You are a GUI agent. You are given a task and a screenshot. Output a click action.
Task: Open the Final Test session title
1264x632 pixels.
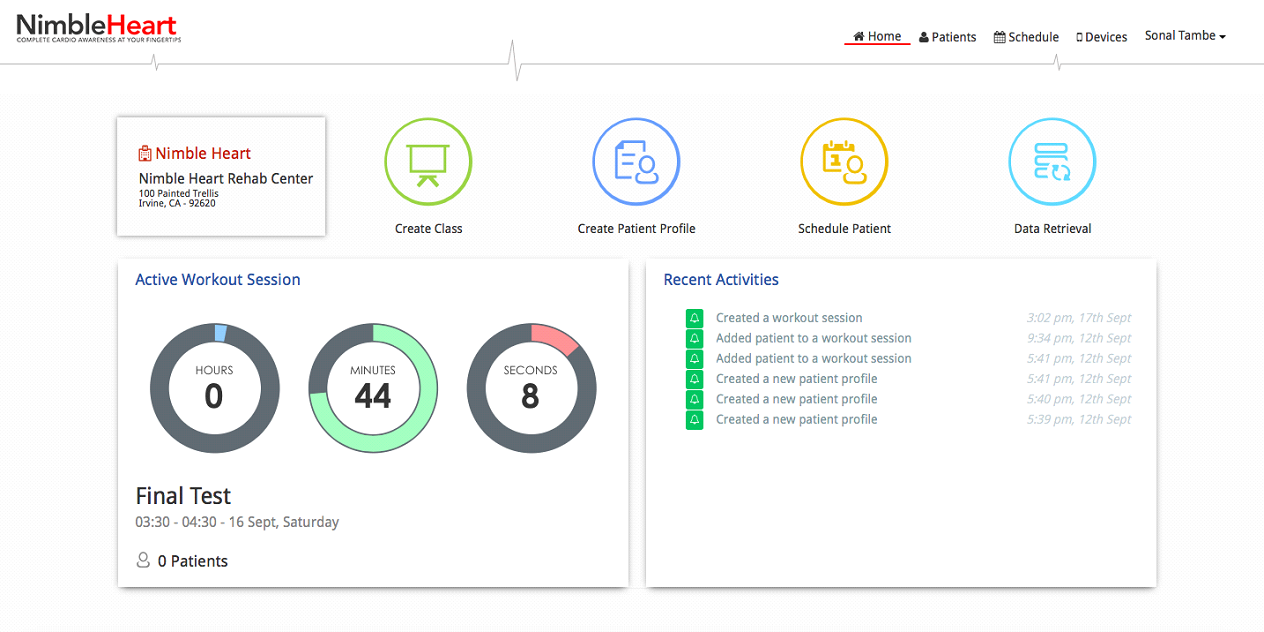[183, 496]
